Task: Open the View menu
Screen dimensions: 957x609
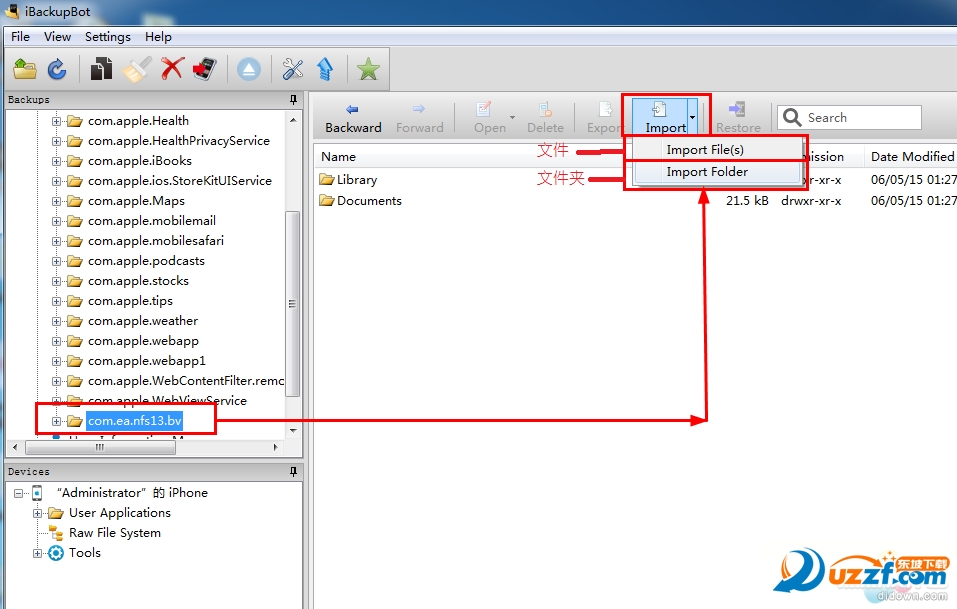Action: (x=57, y=37)
